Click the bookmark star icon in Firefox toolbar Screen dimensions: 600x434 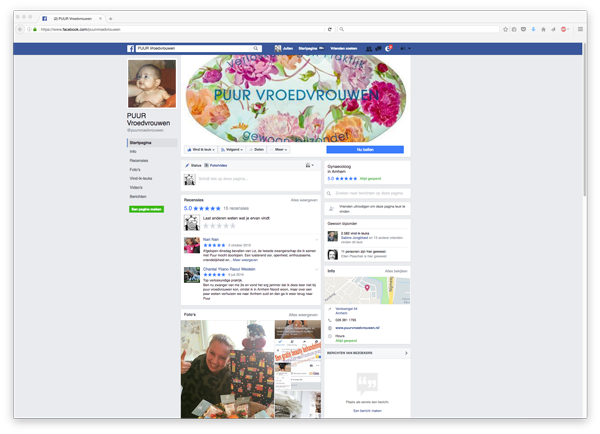tap(505, 29)
